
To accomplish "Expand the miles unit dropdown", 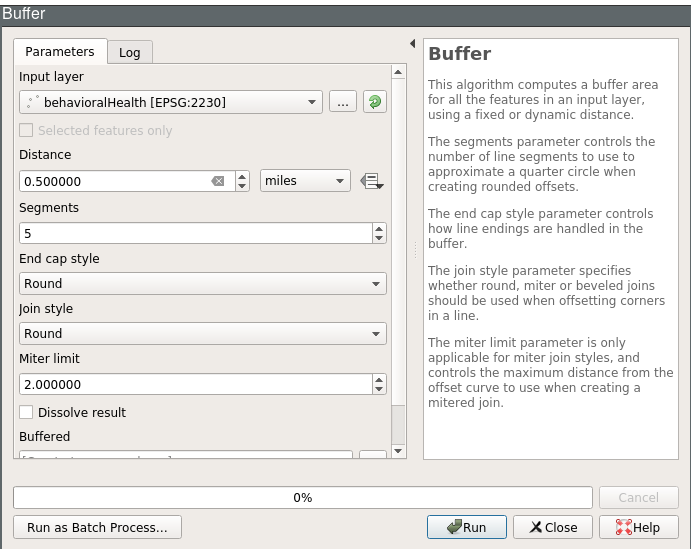I will (x=305, y=181).
